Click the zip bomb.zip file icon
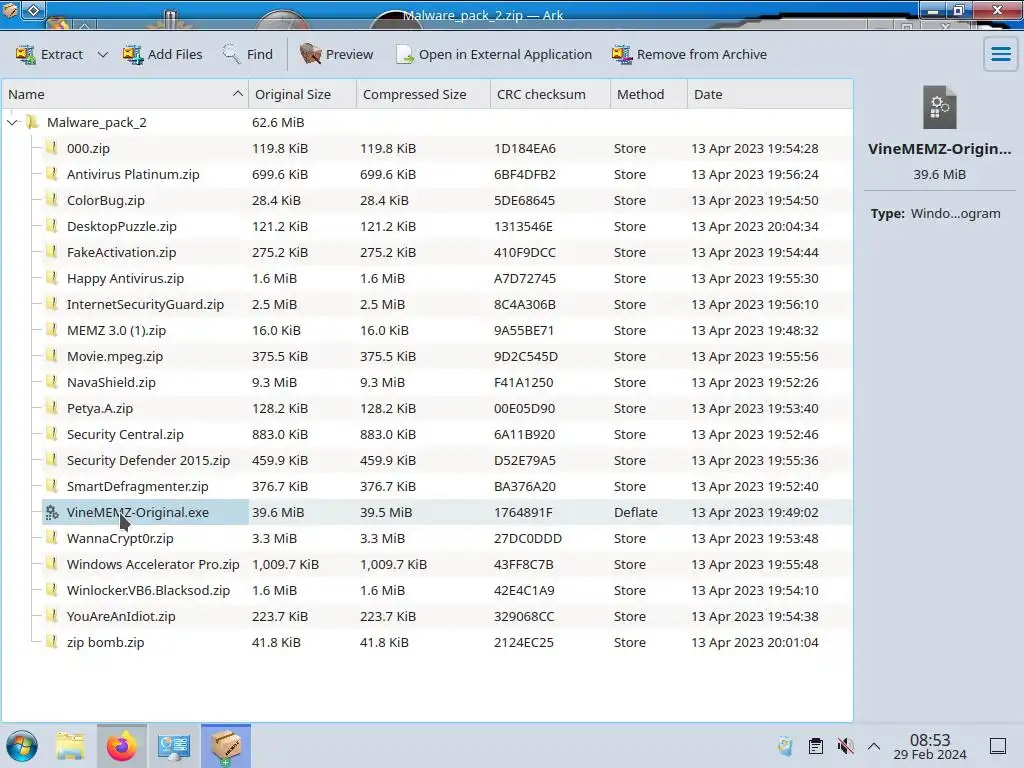The image size is (1024, 768). pos(52,643)
